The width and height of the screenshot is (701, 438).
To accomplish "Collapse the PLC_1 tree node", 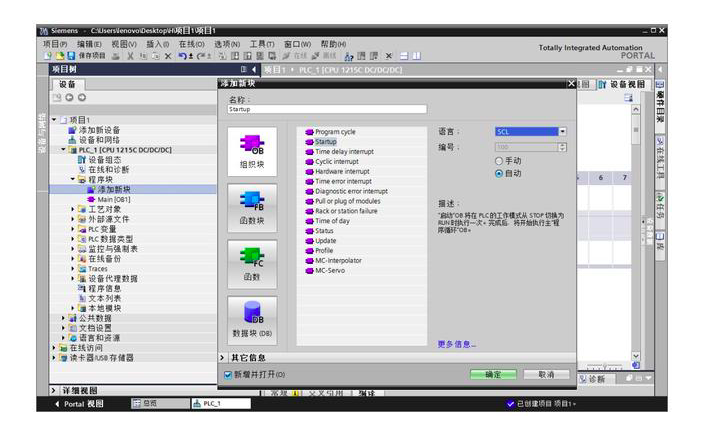I will (63, 150).
